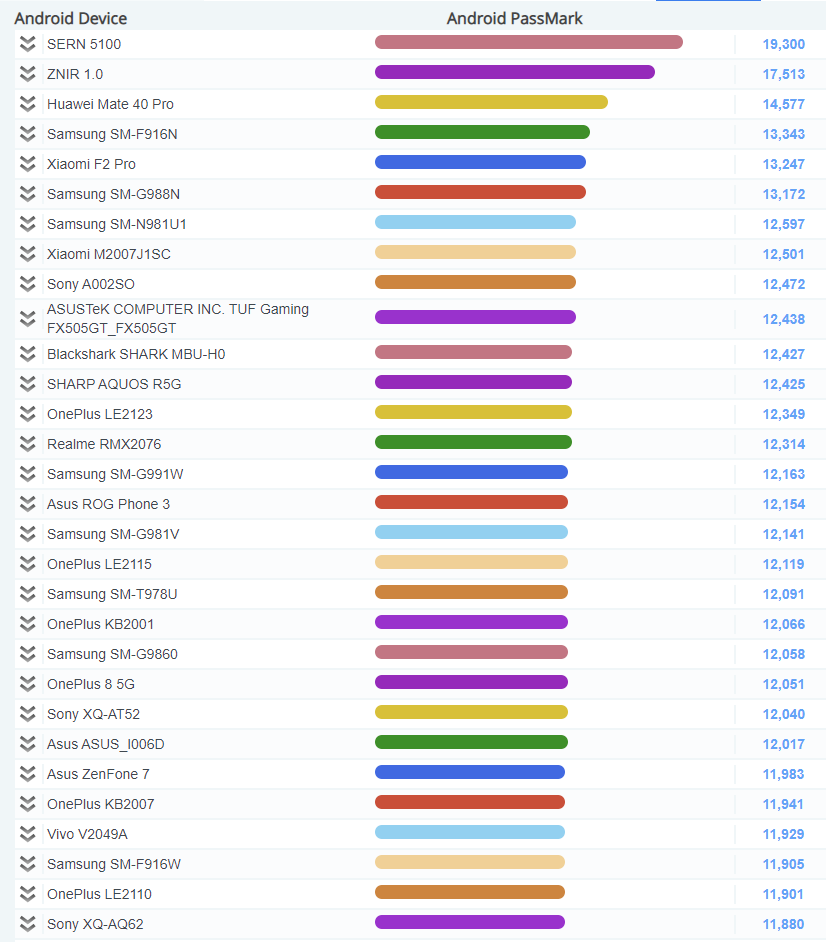
Task: Select the SHARP AQUOS R5G device name
Action: pos(114,384)
